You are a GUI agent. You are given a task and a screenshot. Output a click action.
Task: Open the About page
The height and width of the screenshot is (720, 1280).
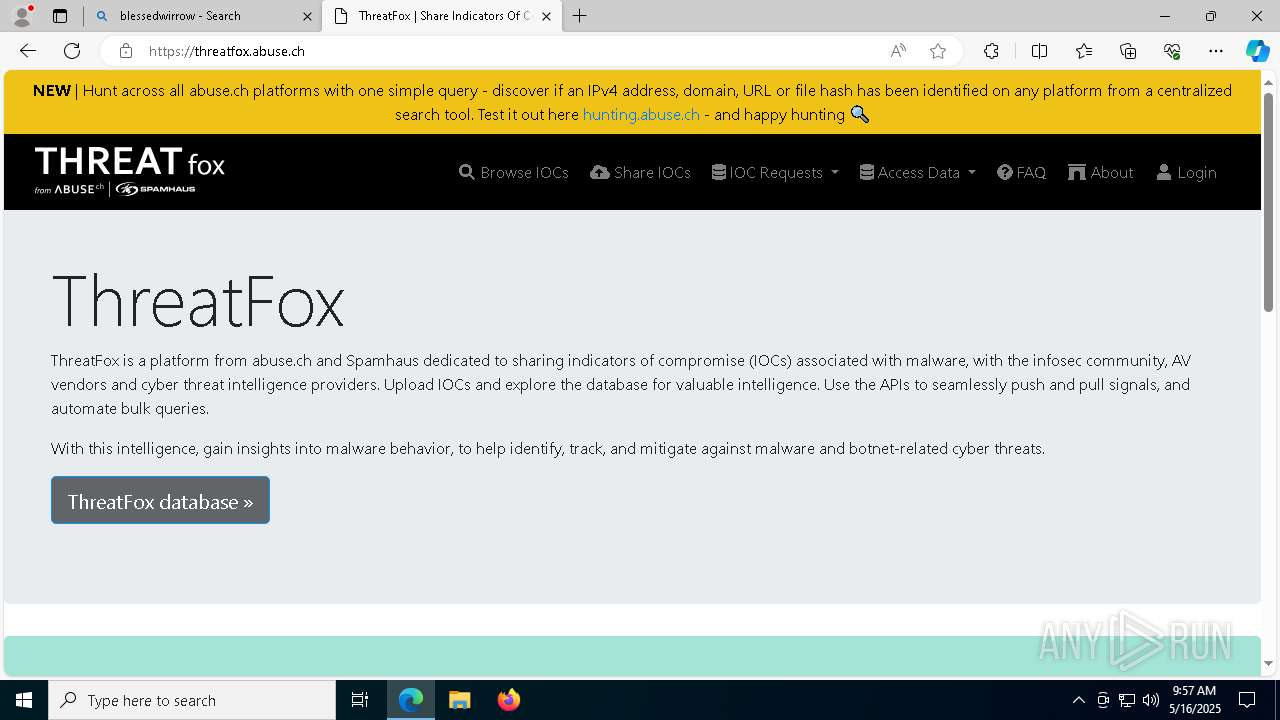pos(1101,172)
